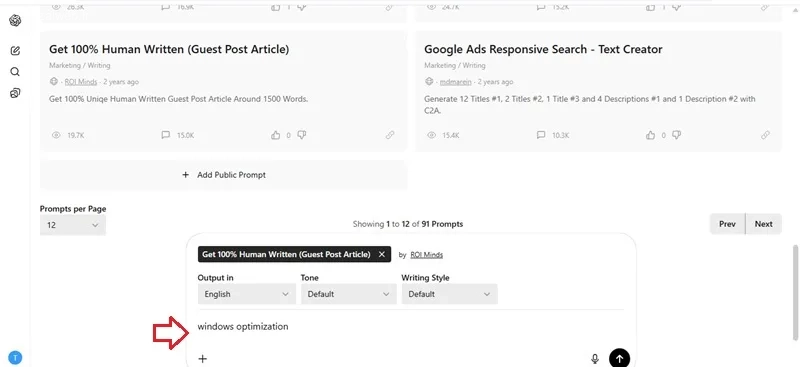Open the Writing Style dropdown
The width and height of the screenshot is (800, 367).
click(449, 294)
